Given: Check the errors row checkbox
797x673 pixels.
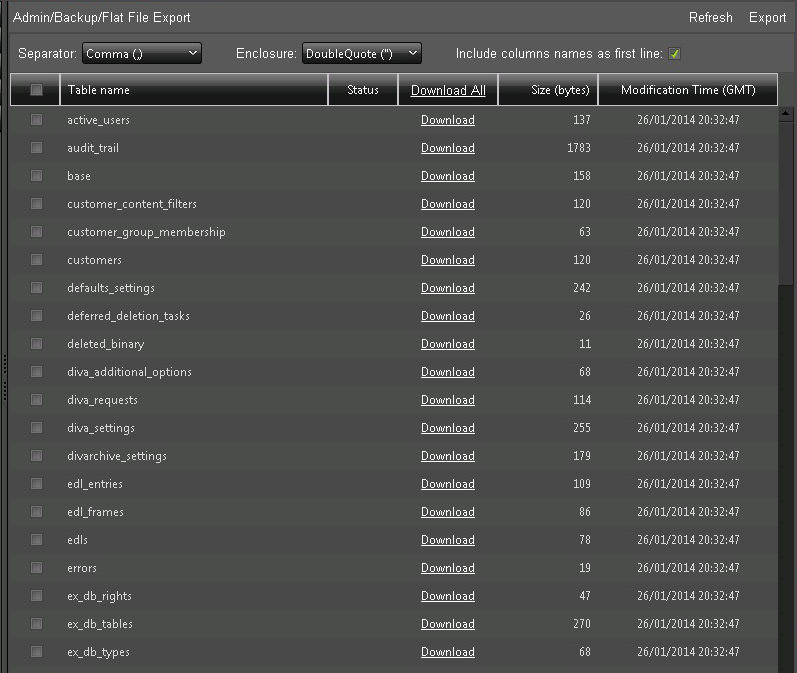Looking at the screenshot, I should (x=36, y=567).
